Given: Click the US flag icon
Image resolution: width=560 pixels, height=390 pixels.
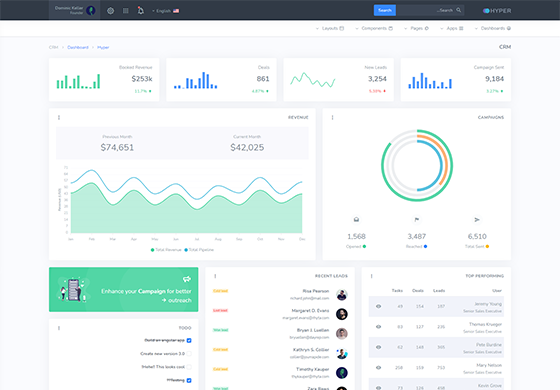Looking at the screenshot, I should point(176,11).
